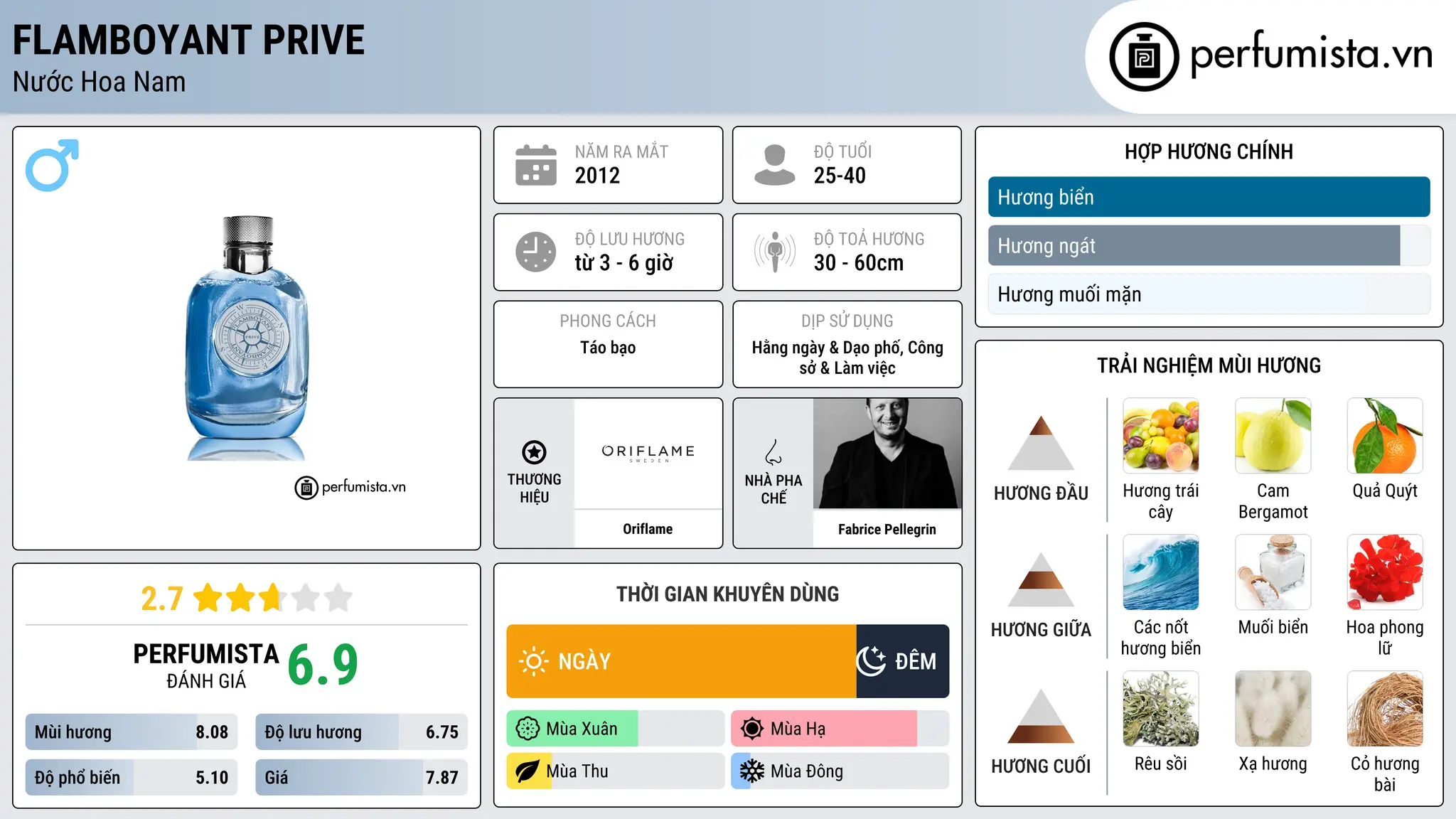1456x819 pixels.
Task: Click the longevity value từ 3 - 6 giờ
Action: pos(623,263)
